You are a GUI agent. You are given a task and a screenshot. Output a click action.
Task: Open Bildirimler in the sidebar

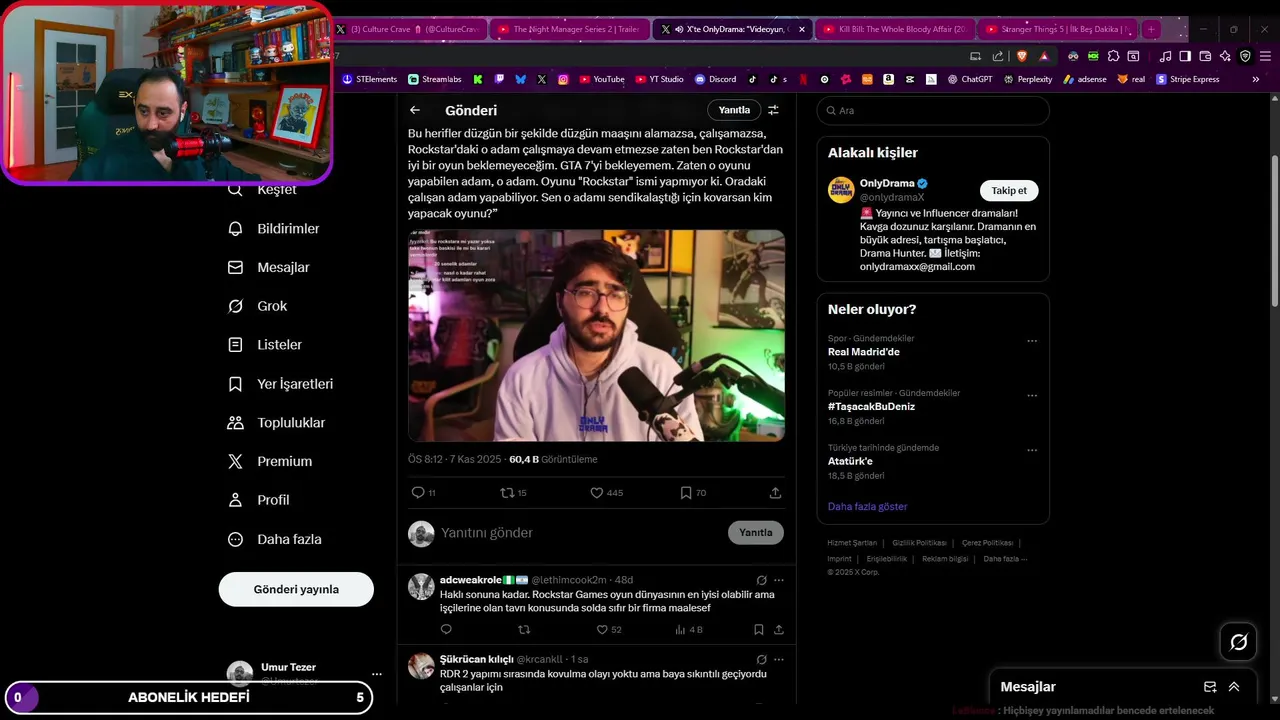click(x=274, y=229)
